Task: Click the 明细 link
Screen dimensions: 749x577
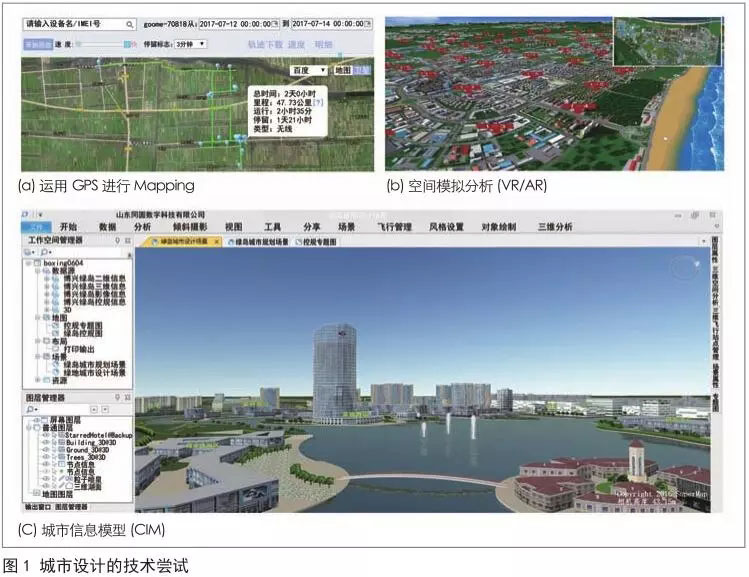Action: coord(323,44)
